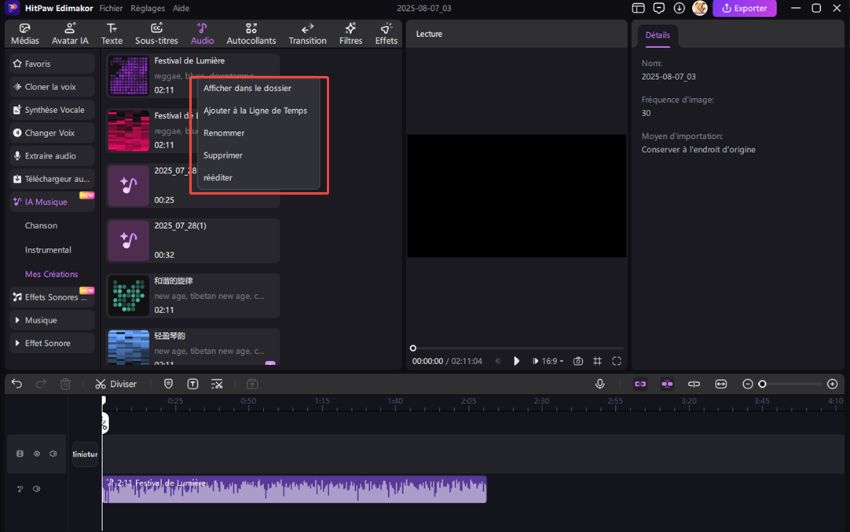Image resolution: width=850 pixels, height=532 pixels.
Task: Open the Médias panel
Action: pyautogui.click(x=25, y=34)
